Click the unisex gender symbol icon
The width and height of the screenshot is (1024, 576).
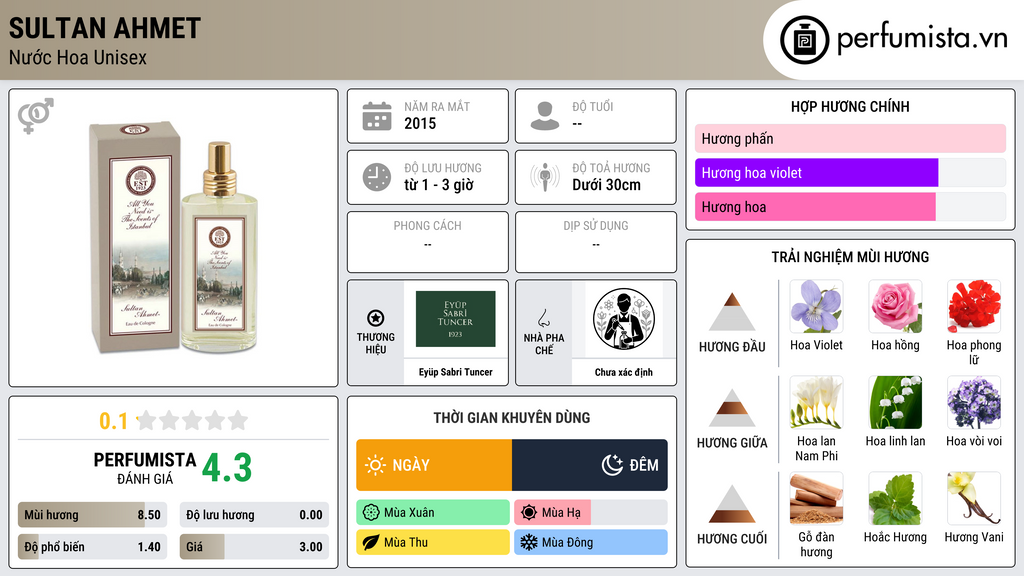pyautogui.click(x=36, y=116)
